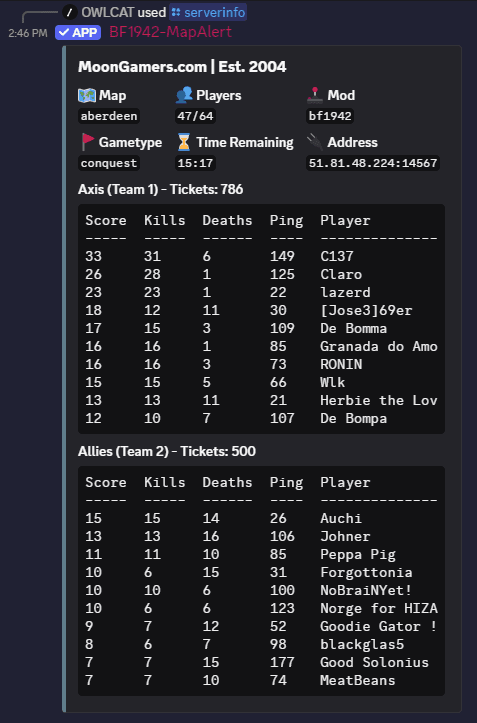Click player Peppa Pig in Allies table
The image size is (477, 723).
tap(358, 555)
